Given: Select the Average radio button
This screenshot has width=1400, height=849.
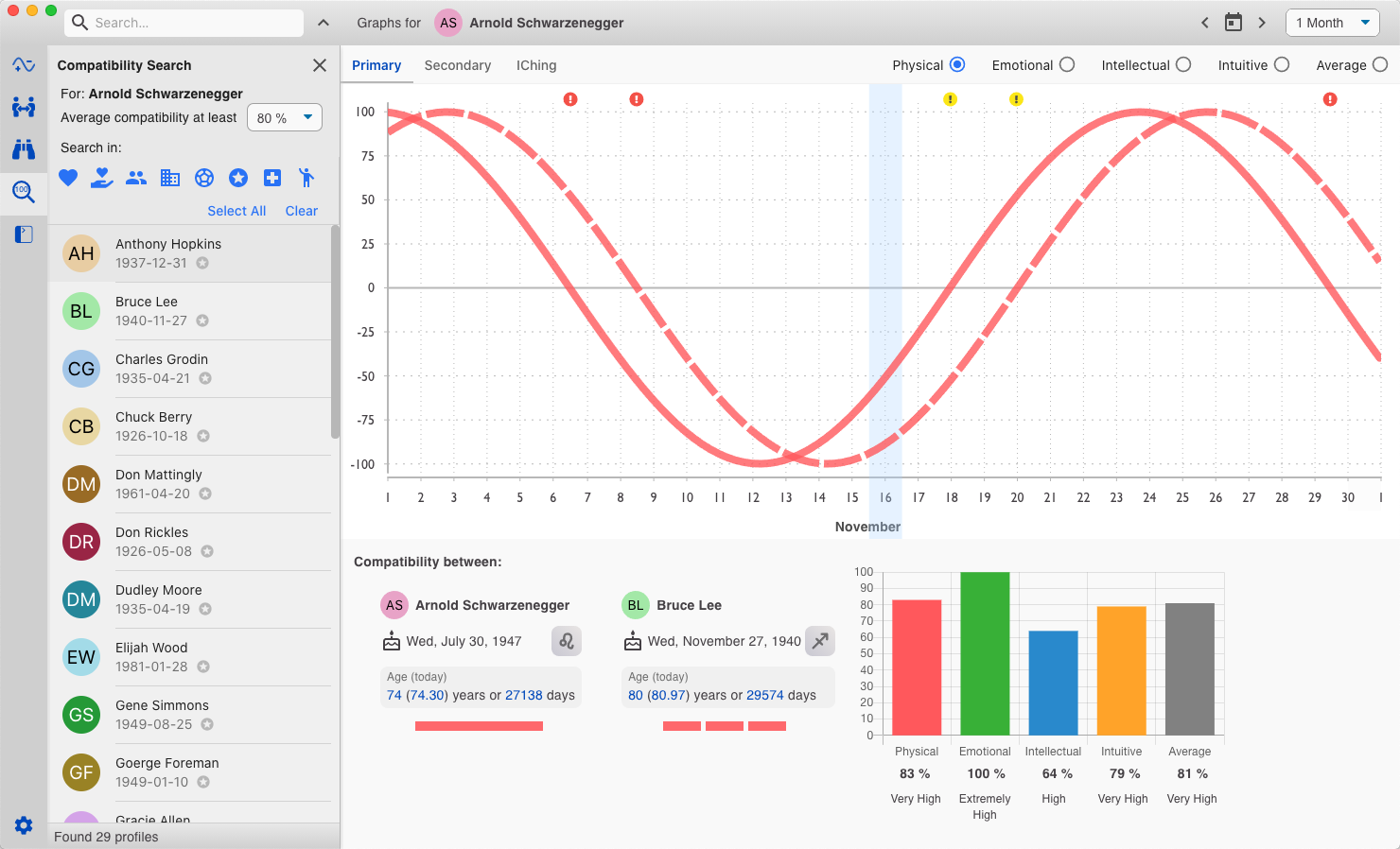Looking at the screenshot, I should 1380,64.
